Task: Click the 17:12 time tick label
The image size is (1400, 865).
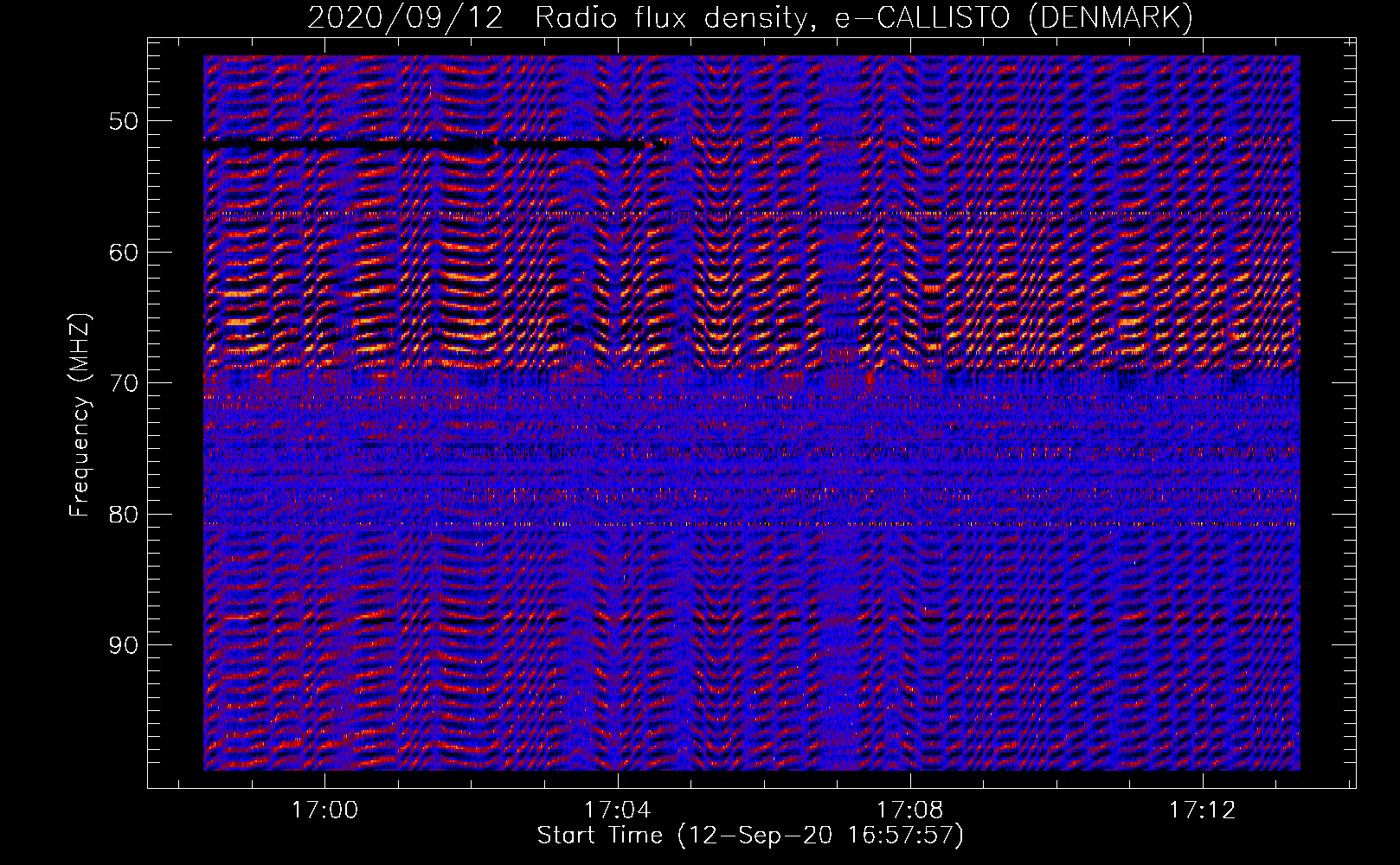Action: coord(1202,811)
